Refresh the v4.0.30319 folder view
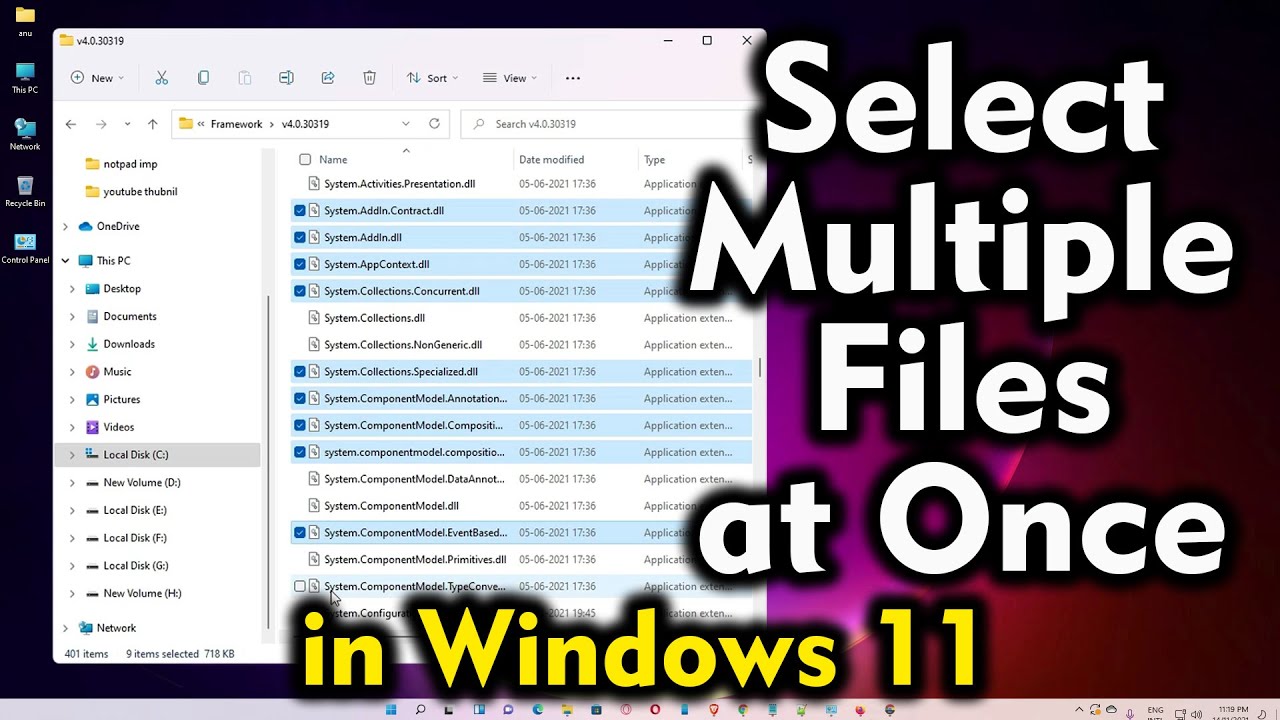Image resolution: width=1280 pixels, height=720 pixels. pyautogui.click(x=434, y=124)
